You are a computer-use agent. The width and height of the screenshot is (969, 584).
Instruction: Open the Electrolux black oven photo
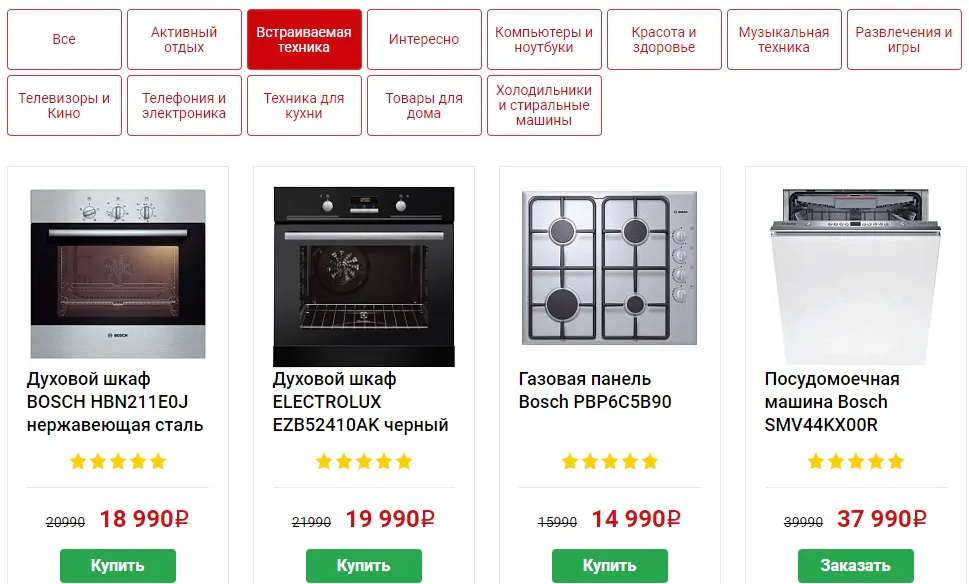coord(364,276)
